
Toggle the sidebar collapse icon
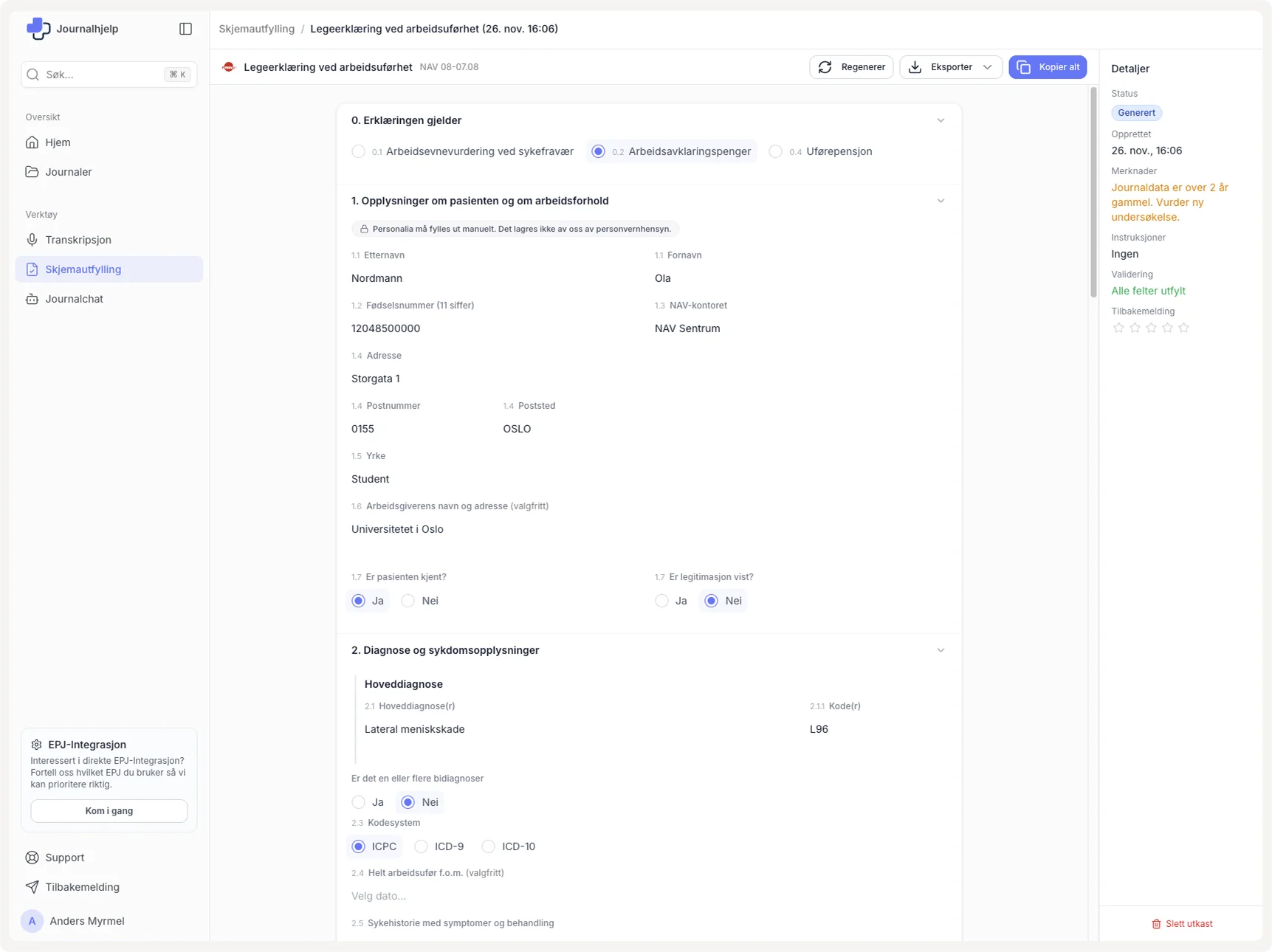[x=185, y=29]
